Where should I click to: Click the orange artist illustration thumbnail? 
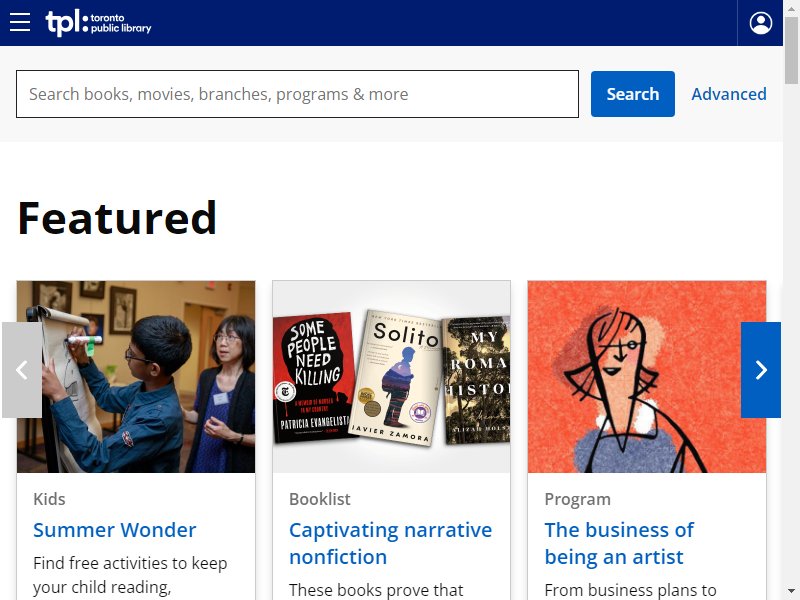tap(647, 377)
